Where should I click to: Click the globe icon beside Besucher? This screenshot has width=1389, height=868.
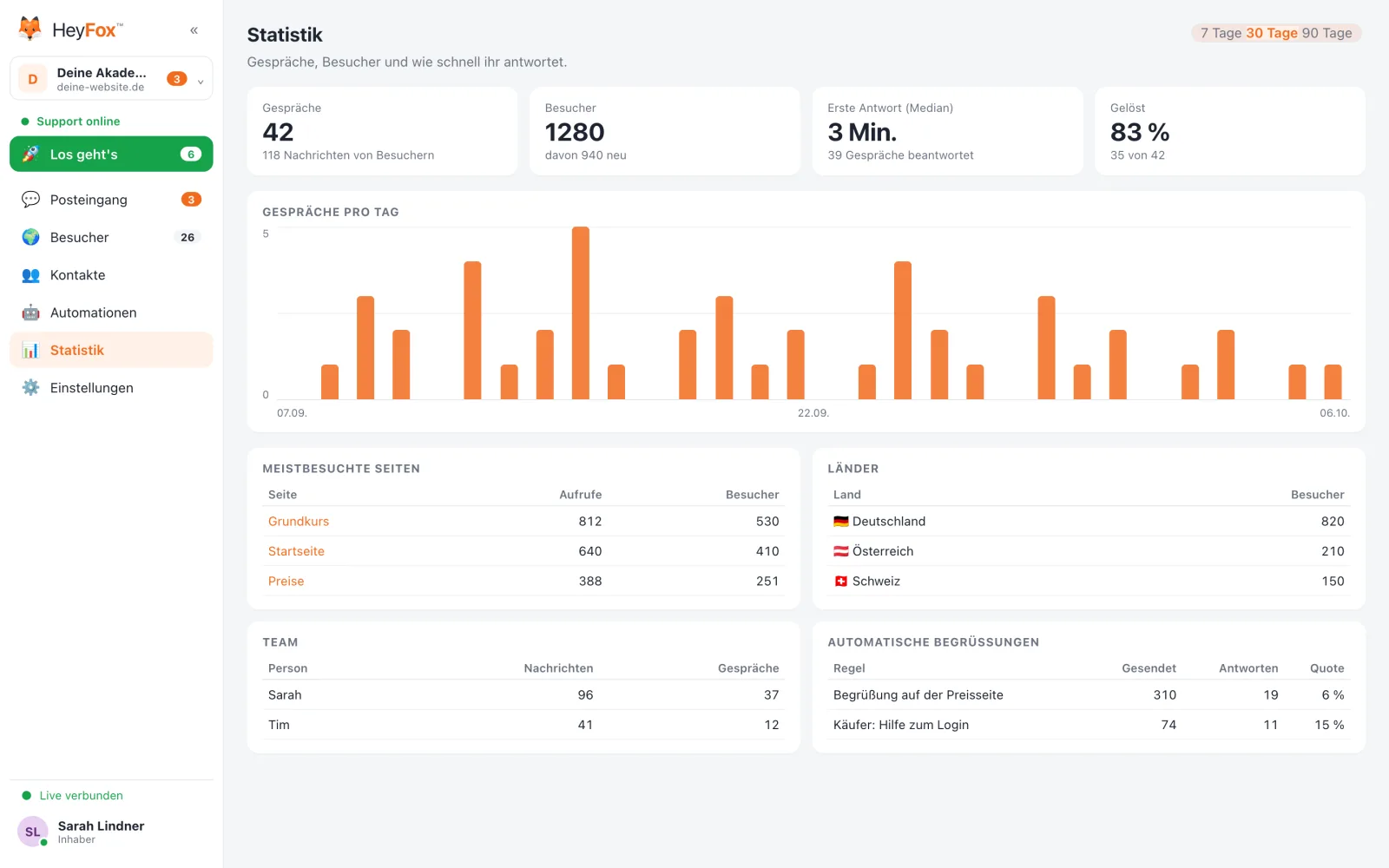pos(30,237)
